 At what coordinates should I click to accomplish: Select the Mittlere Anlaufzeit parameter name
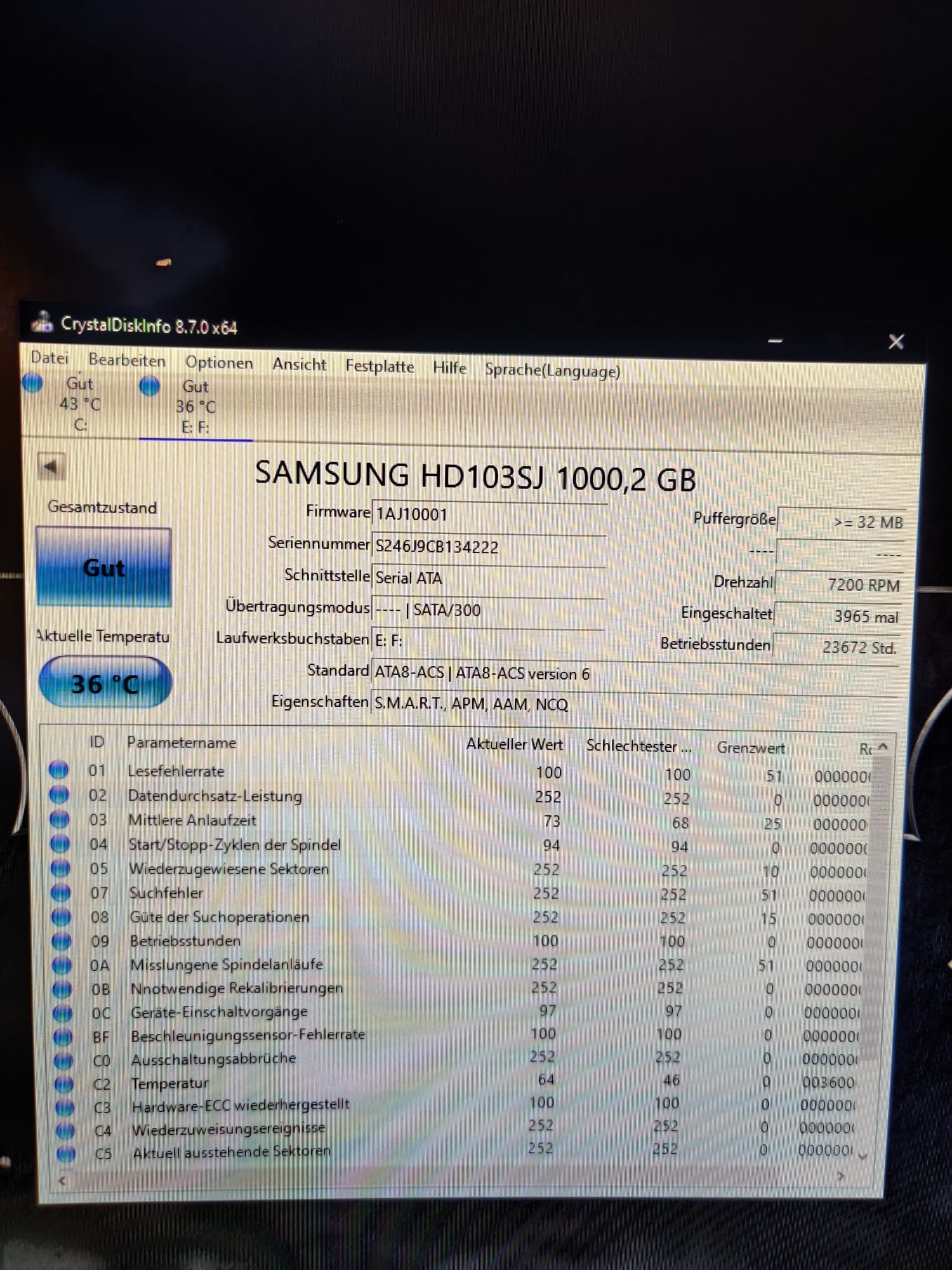click(192, 820)
